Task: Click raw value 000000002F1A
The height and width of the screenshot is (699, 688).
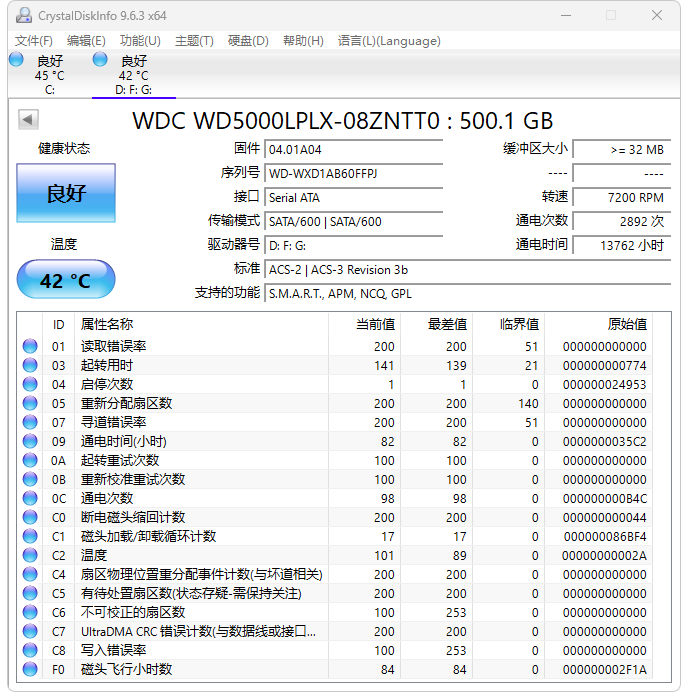Action: [604, 670]
